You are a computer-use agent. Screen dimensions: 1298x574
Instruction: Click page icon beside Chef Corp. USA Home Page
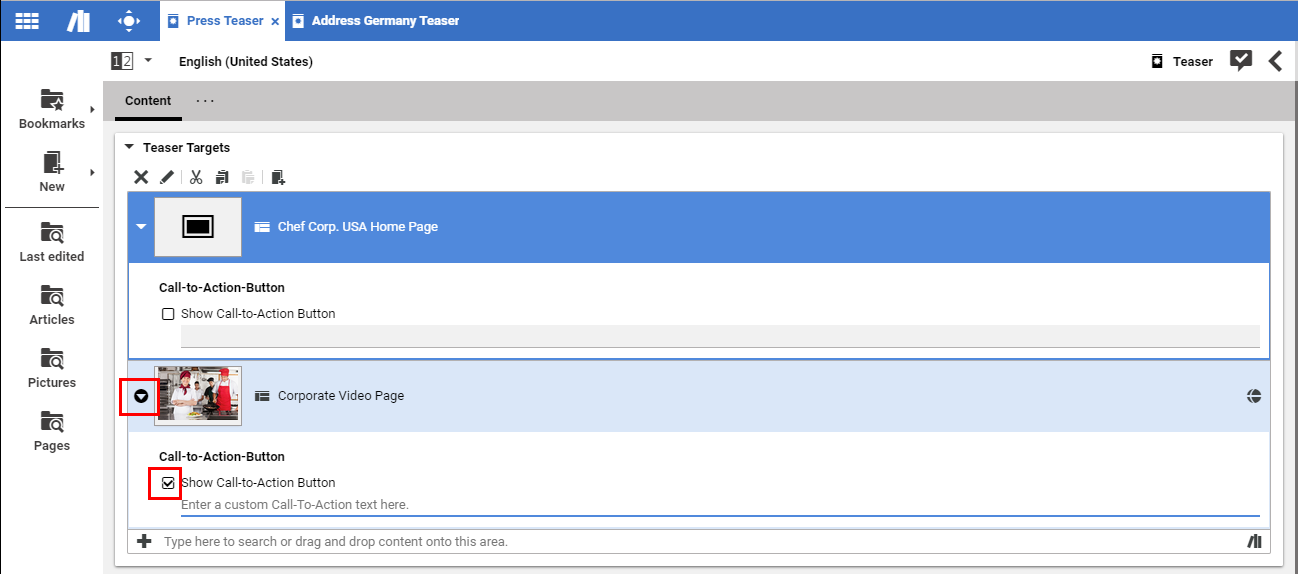tap(262, 227)
